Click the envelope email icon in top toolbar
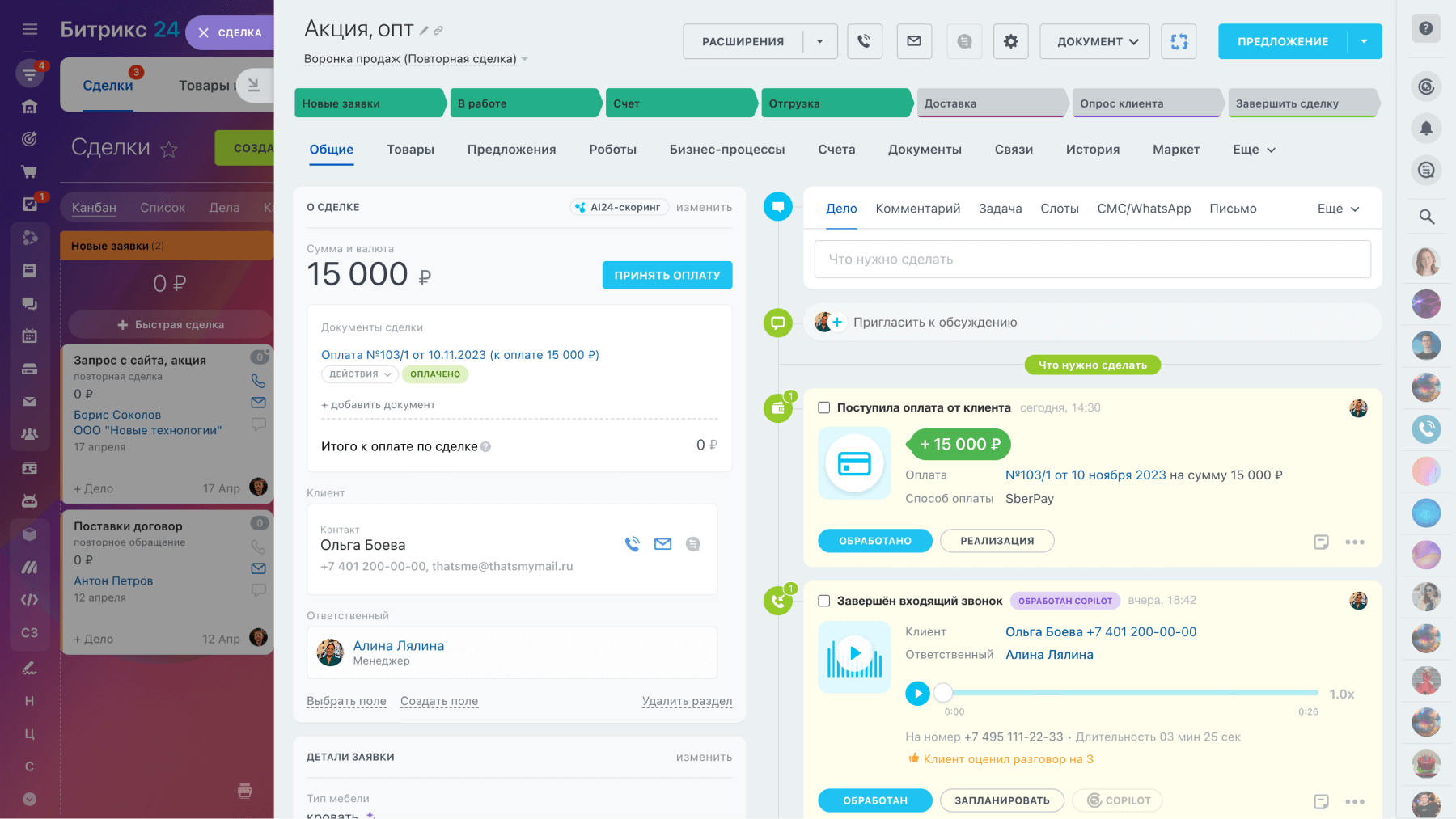 tap(914, 41)
